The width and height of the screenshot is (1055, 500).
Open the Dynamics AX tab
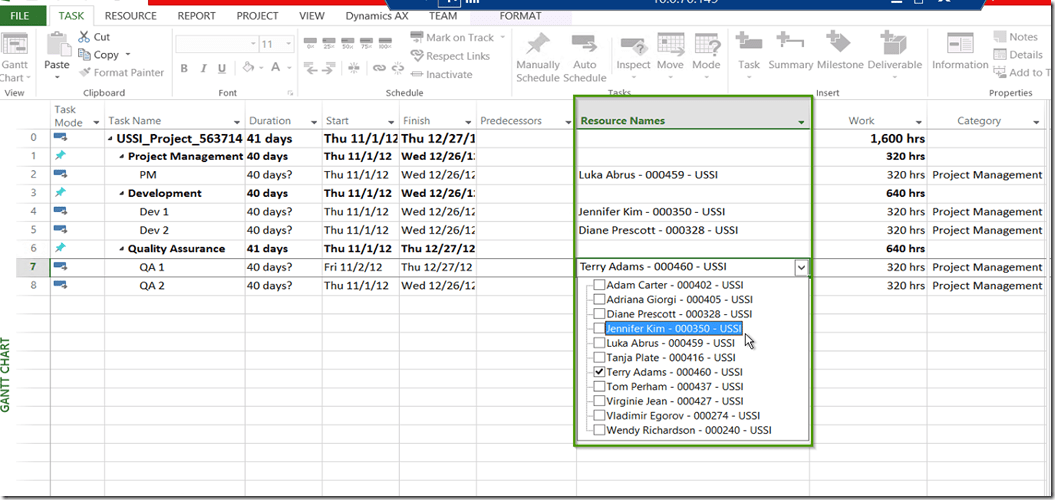click(369, 16)
